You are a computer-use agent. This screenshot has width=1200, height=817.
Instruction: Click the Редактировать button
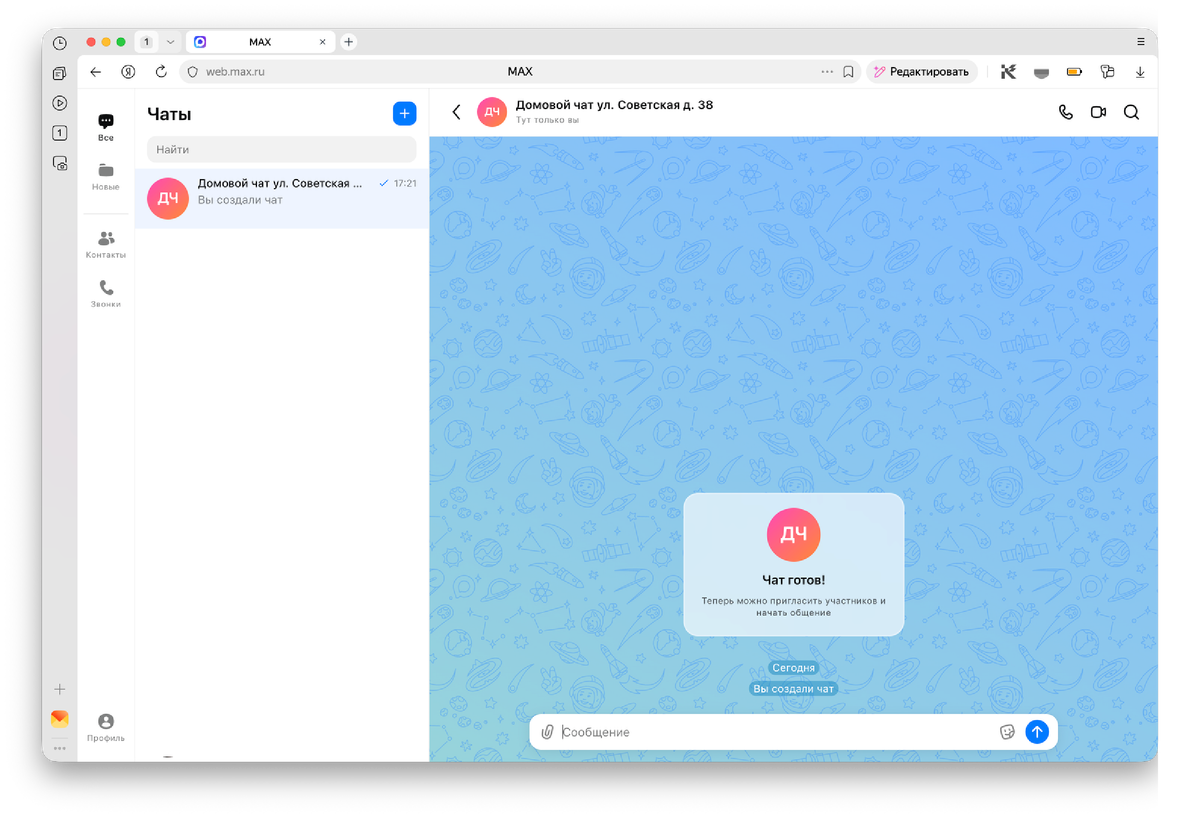[x=921, y=71]
